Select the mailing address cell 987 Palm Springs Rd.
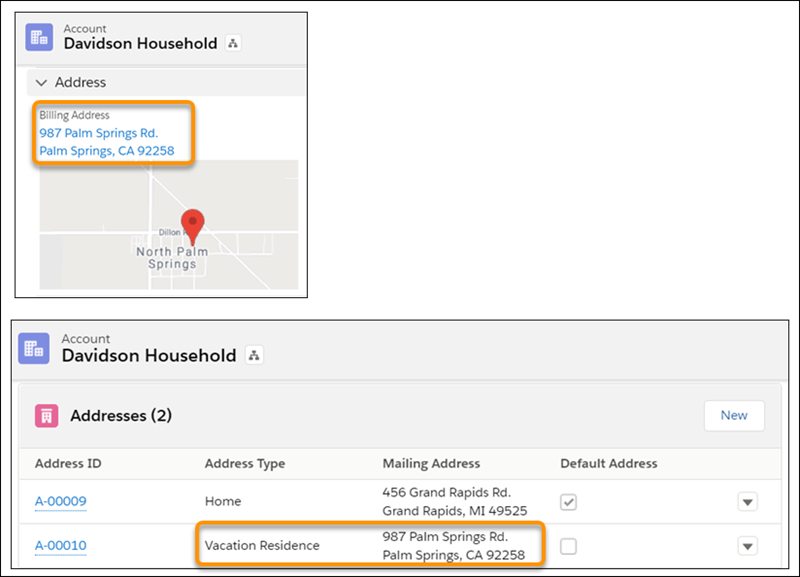Screen dimensions: 800x577 pos(454,546)
